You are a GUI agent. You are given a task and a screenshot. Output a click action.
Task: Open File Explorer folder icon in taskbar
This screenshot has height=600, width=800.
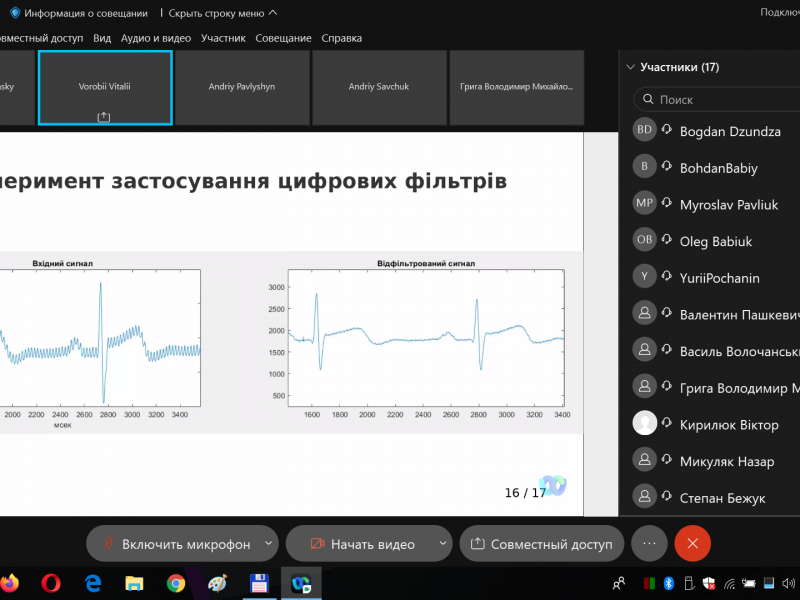[x=135, y=582]
